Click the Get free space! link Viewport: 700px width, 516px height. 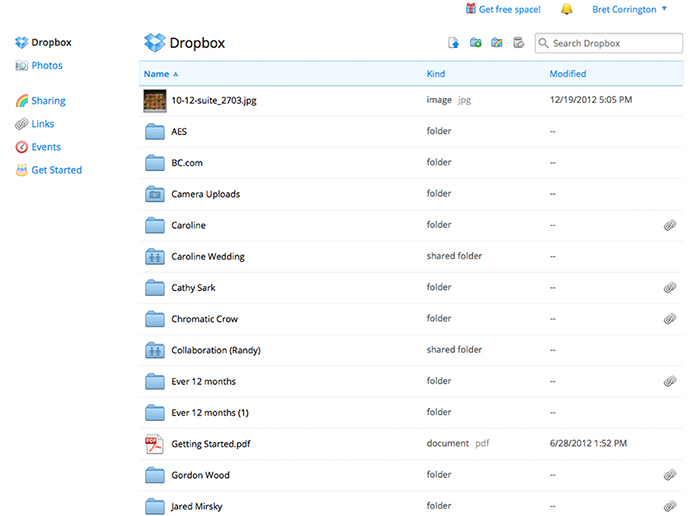[509, 9]
